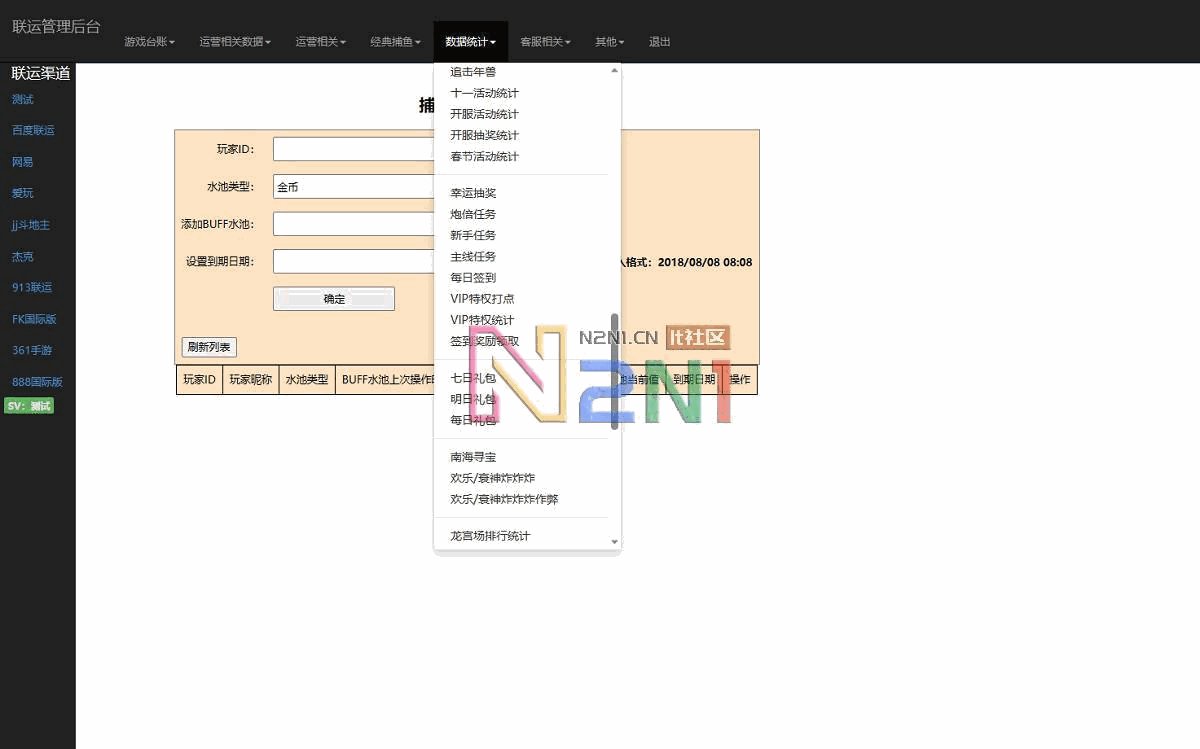Expand the 客服相关 dropdown
The width and height of the screenshot is (1200, 749).
[x=544, y=41]
